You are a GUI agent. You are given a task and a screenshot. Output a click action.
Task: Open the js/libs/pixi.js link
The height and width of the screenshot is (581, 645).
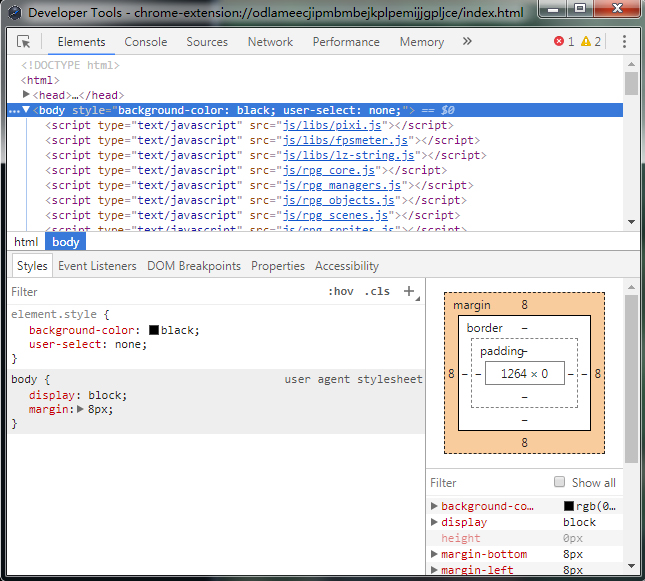[x=332, y=125]
